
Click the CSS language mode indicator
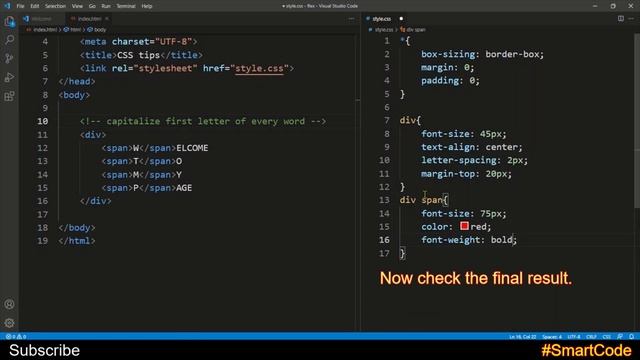[607, 337]
